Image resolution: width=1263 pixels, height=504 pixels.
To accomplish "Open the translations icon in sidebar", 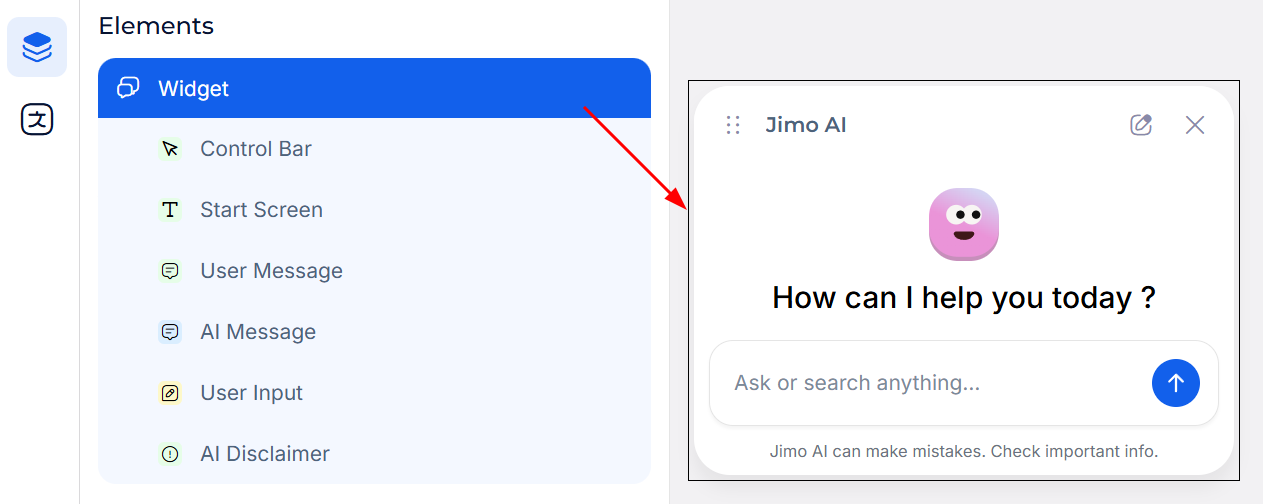I will 37,120.
